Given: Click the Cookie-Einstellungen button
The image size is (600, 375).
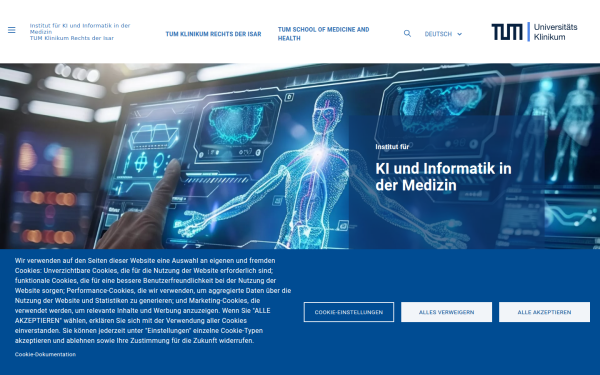Looking at the screenshot, I should point(349,312).
